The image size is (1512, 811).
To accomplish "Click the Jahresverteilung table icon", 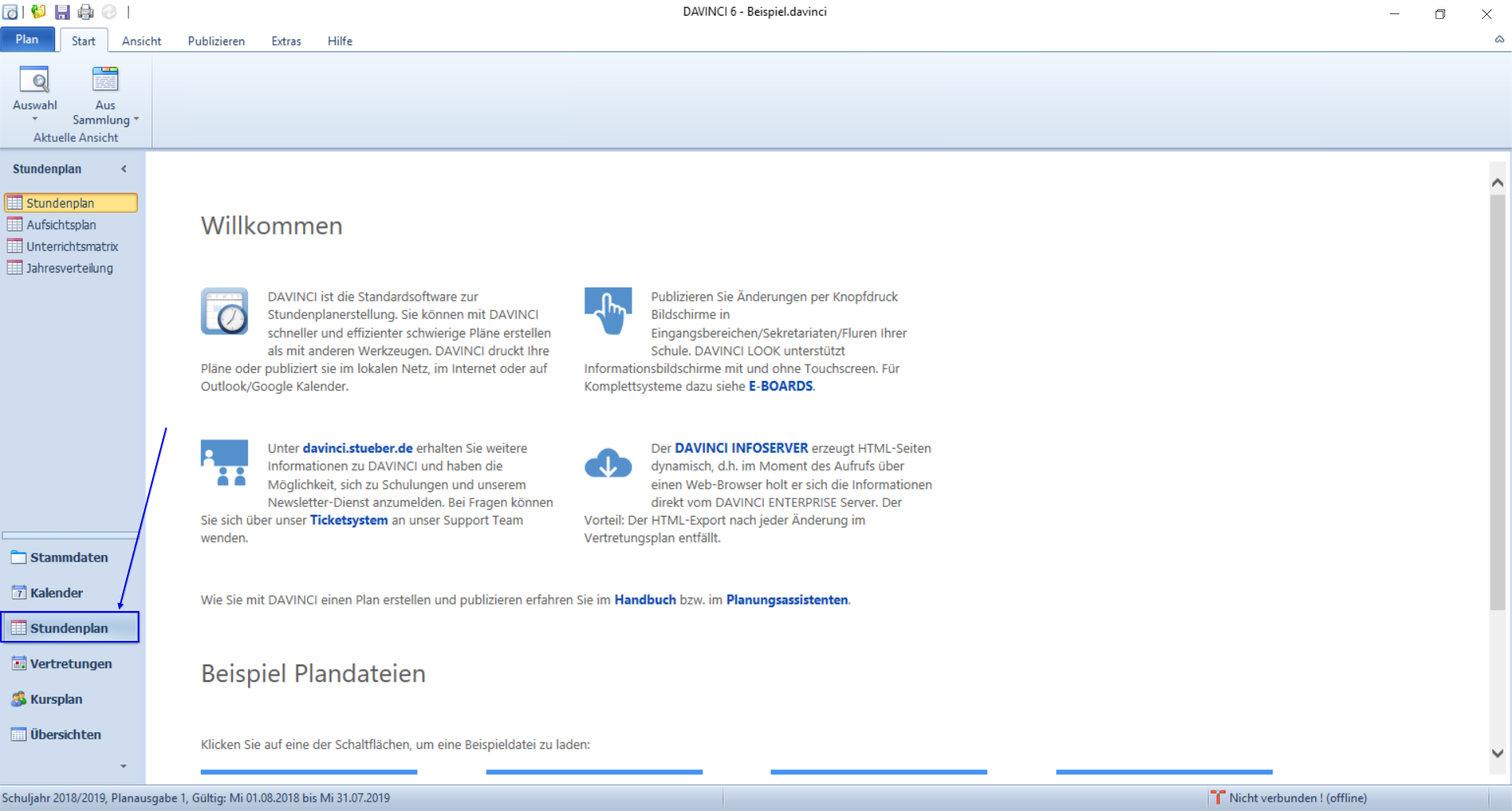I will (15, 268).
